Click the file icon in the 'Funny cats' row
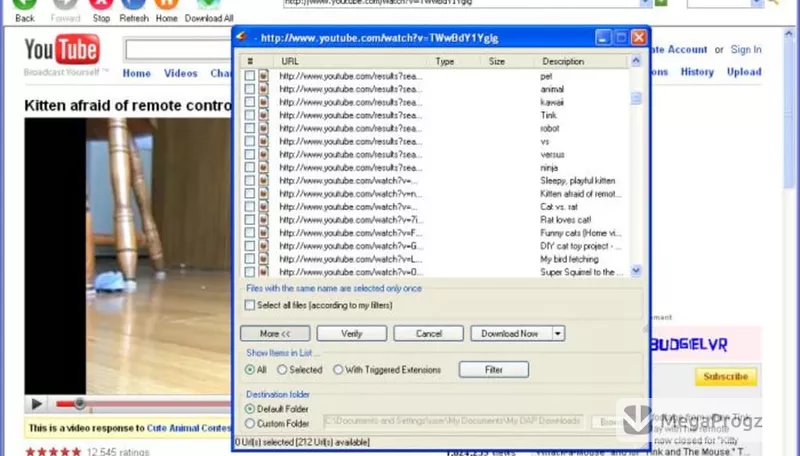800x456 pixels. [263, 233]
